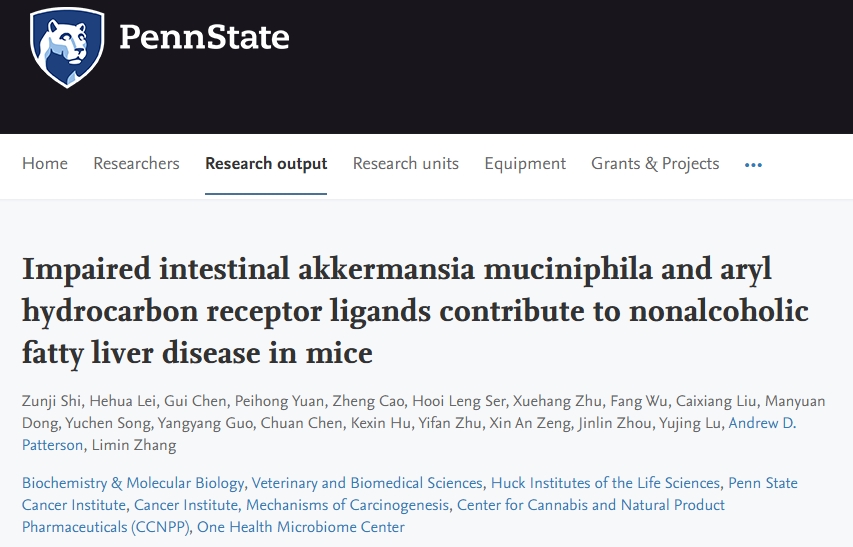The width and height of the screenshot is (853, 547).
Task: Open the more navigation options ellipsis
Action: 754,165
